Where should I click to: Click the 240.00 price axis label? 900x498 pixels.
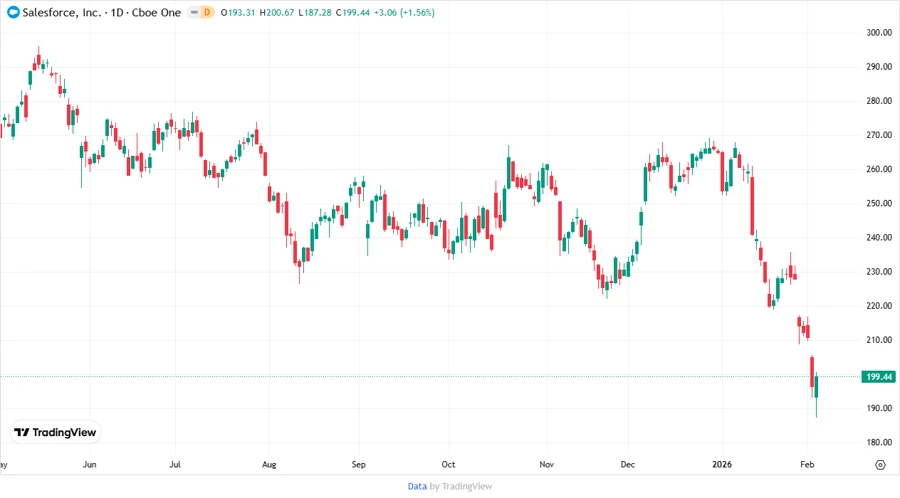pyautogui.click(x=879, y=238)
